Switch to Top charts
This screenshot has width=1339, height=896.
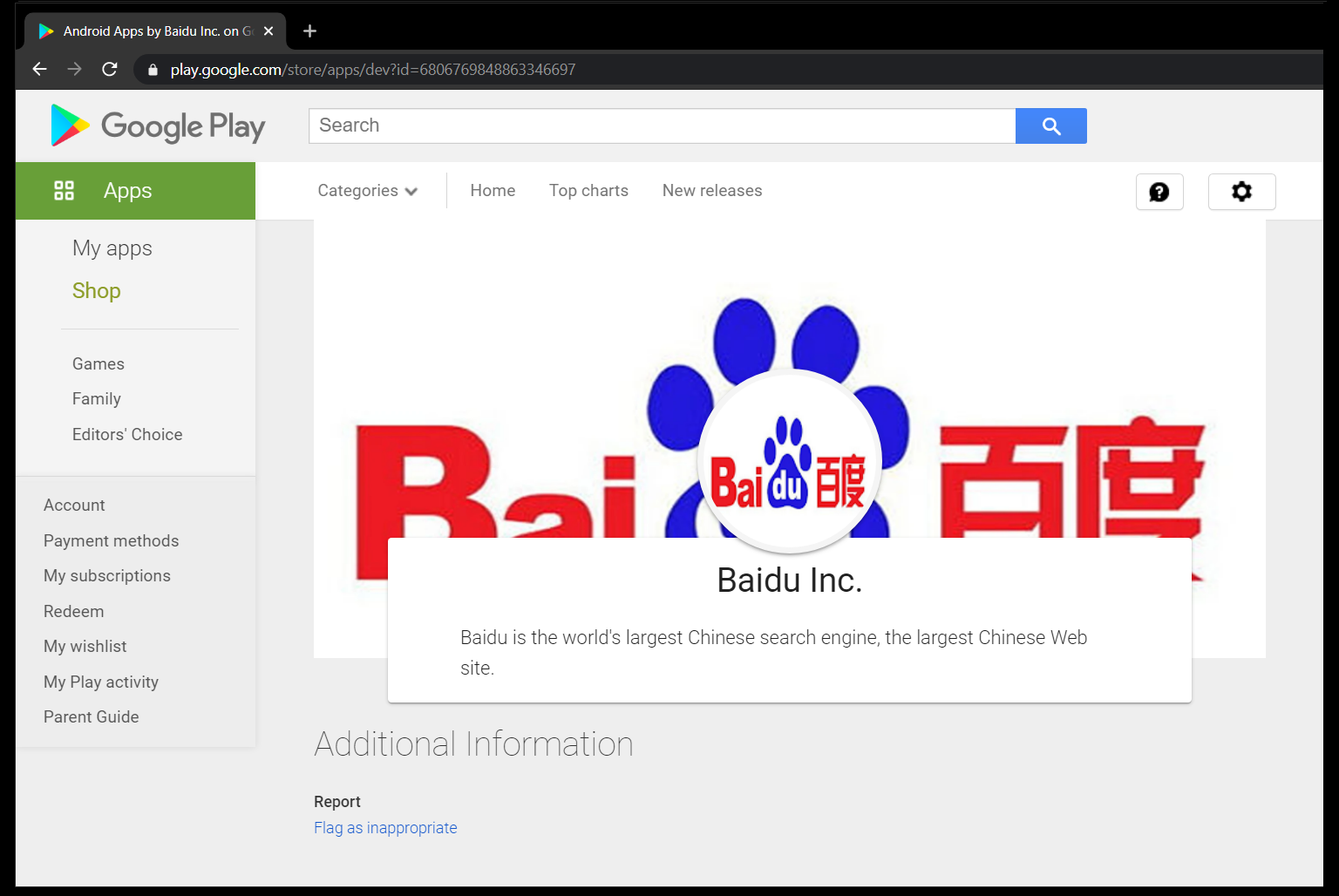[x=588, y=190]
